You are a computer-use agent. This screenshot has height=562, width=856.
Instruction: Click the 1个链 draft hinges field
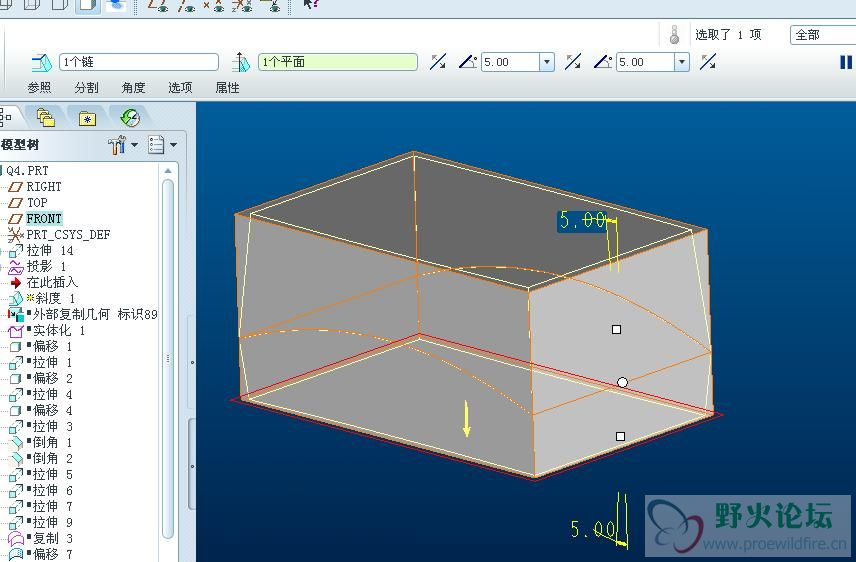[x=139, y=62]
